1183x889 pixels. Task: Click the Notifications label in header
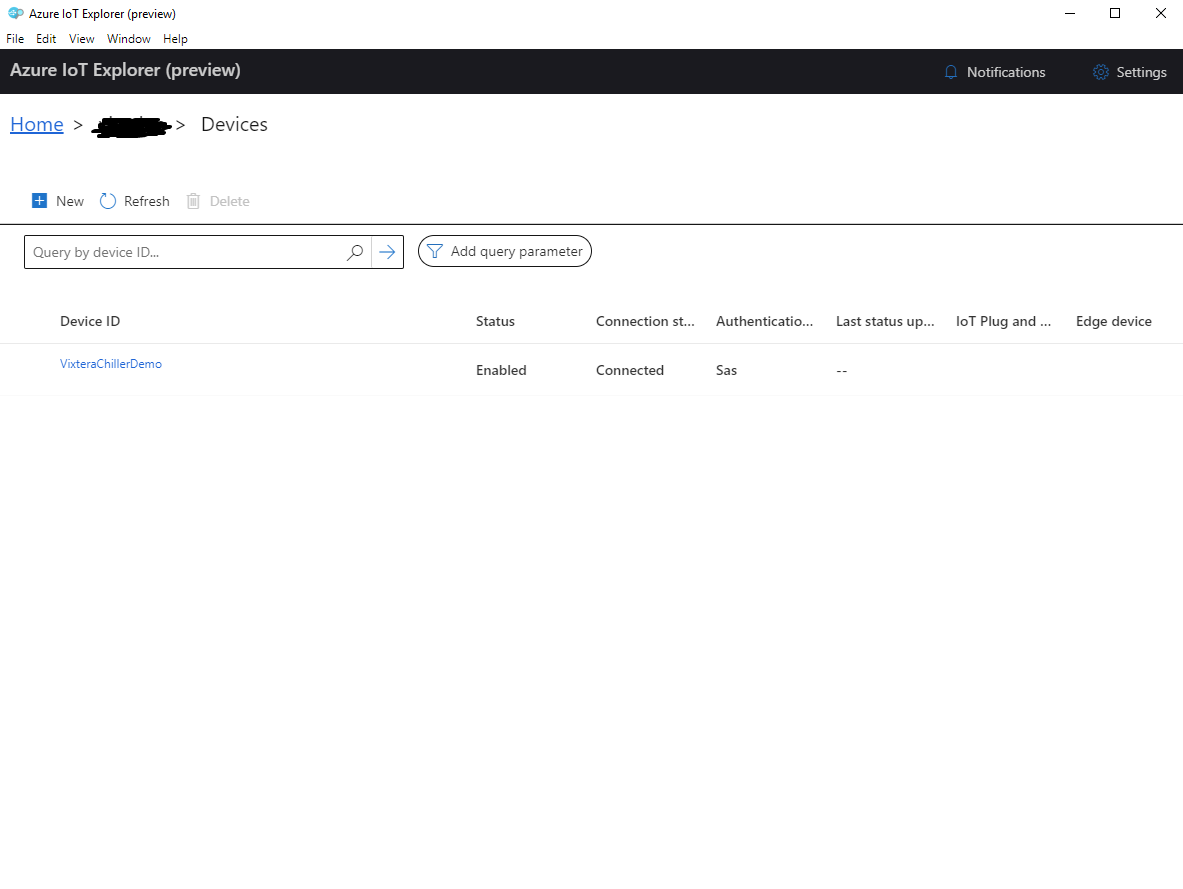[1006, 72]
